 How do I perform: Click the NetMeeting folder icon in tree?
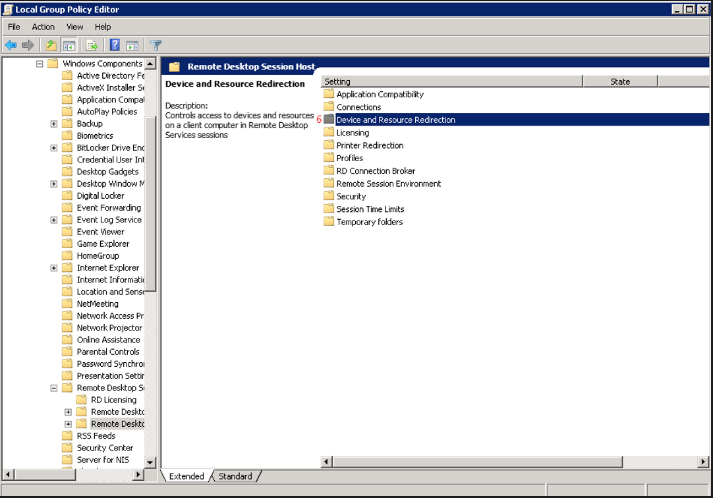point(67,303)
